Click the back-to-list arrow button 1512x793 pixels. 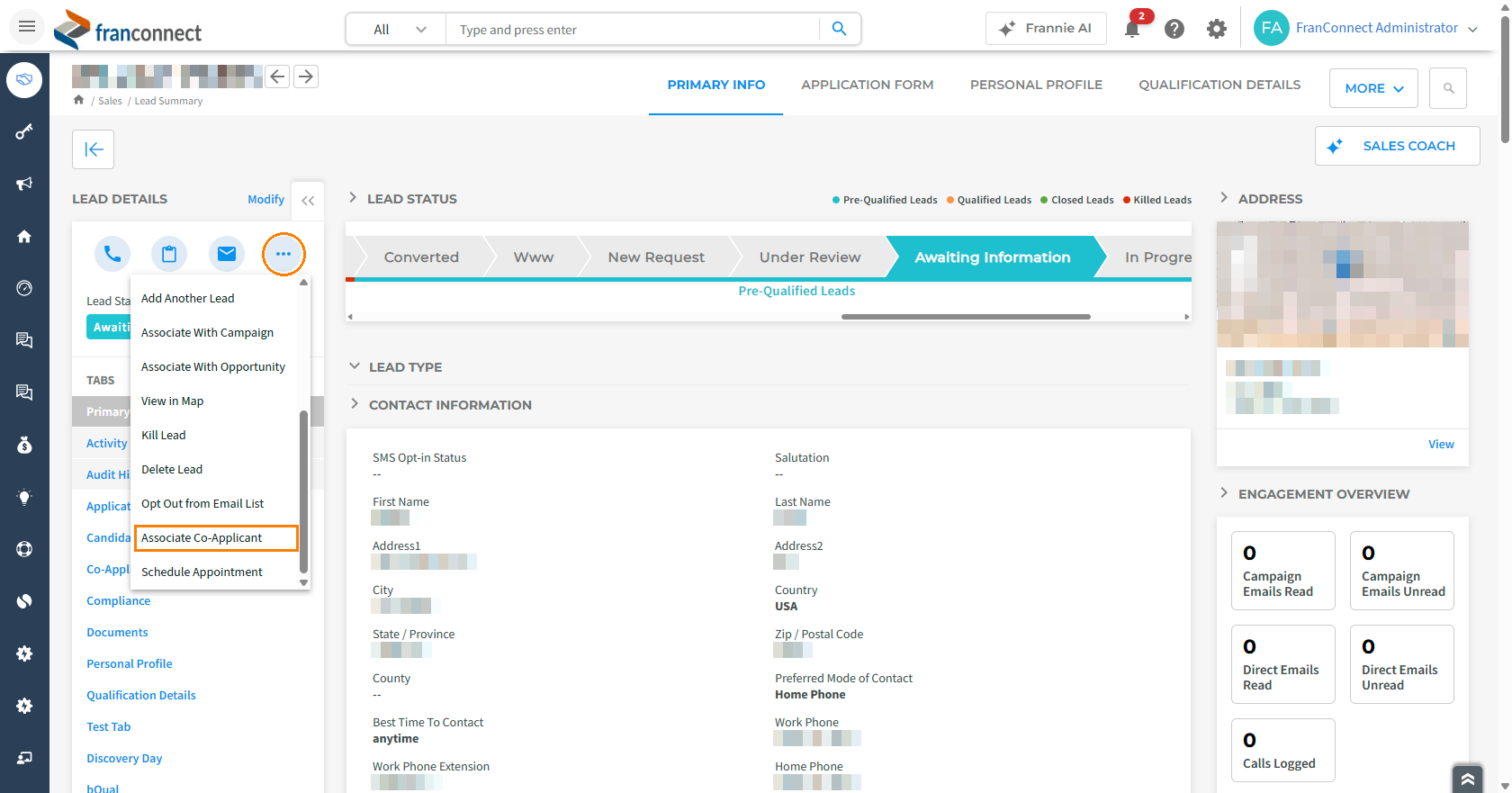[x=94, y=149]
